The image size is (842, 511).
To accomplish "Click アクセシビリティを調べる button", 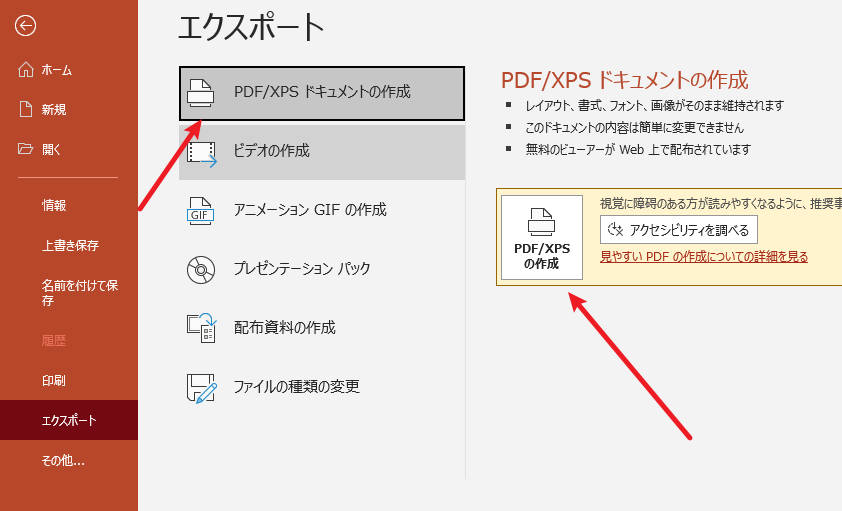I will (x=679, y=230).
